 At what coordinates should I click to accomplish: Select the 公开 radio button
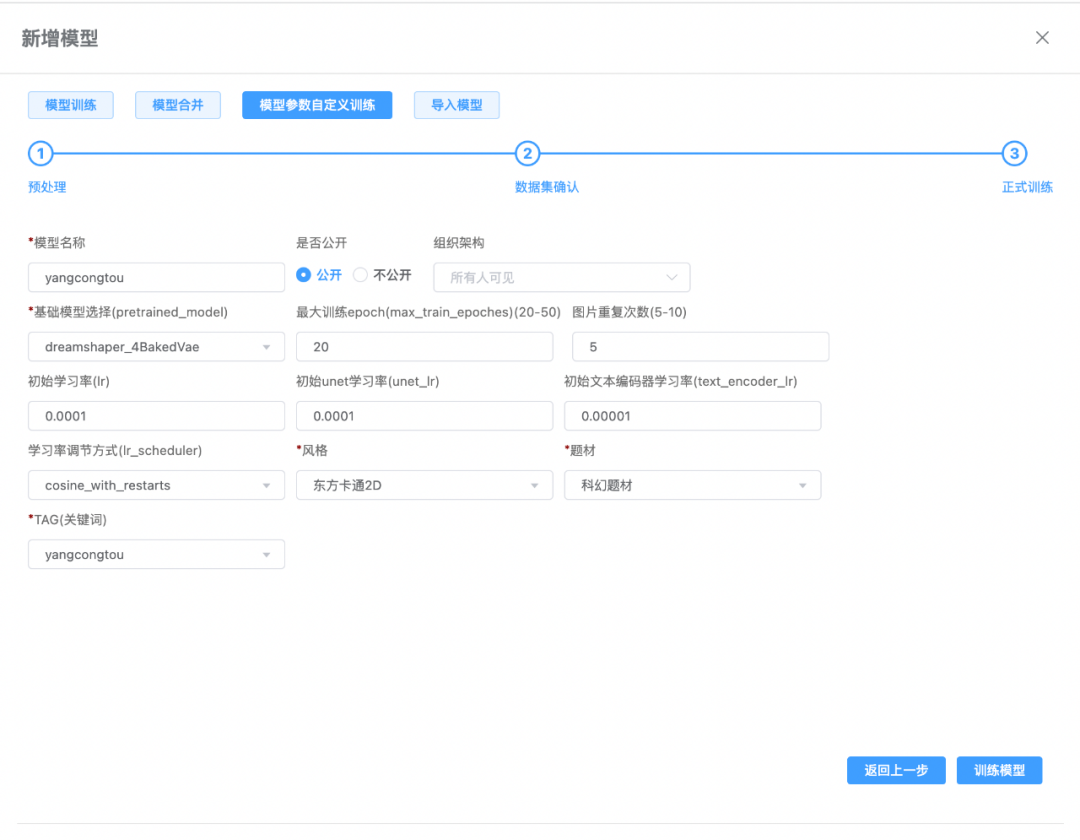303,275
